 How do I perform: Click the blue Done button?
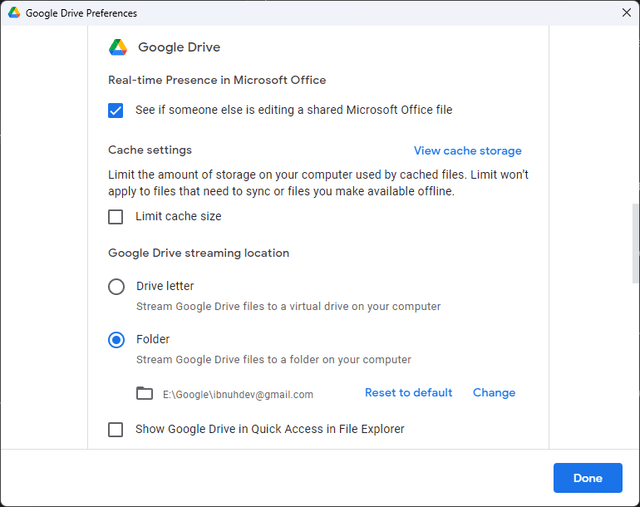click(588, 478)
